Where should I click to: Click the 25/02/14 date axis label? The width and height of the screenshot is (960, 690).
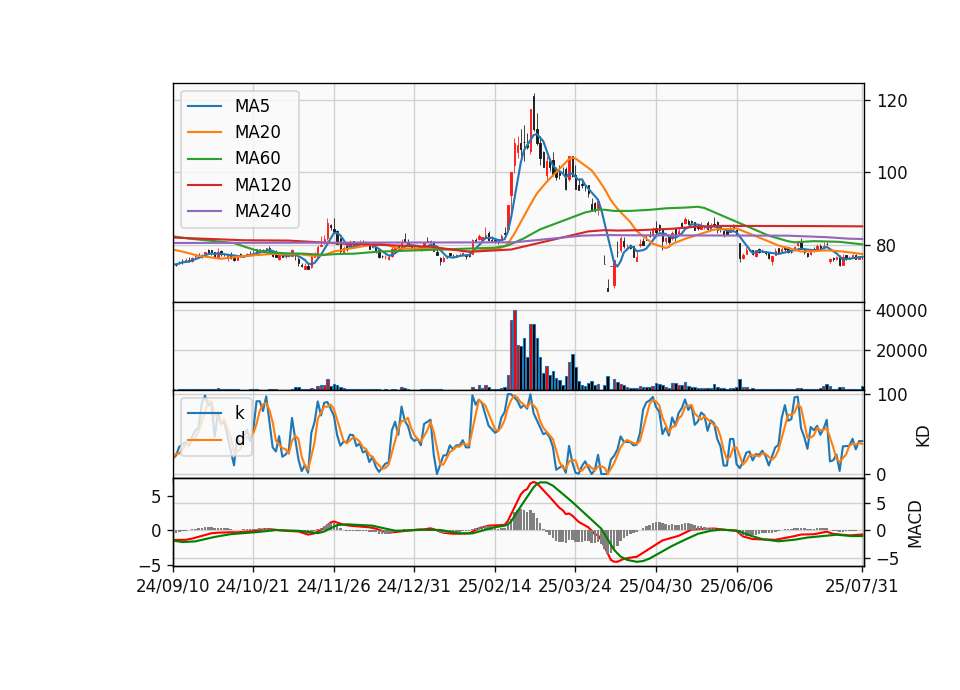tap(495, 586)
